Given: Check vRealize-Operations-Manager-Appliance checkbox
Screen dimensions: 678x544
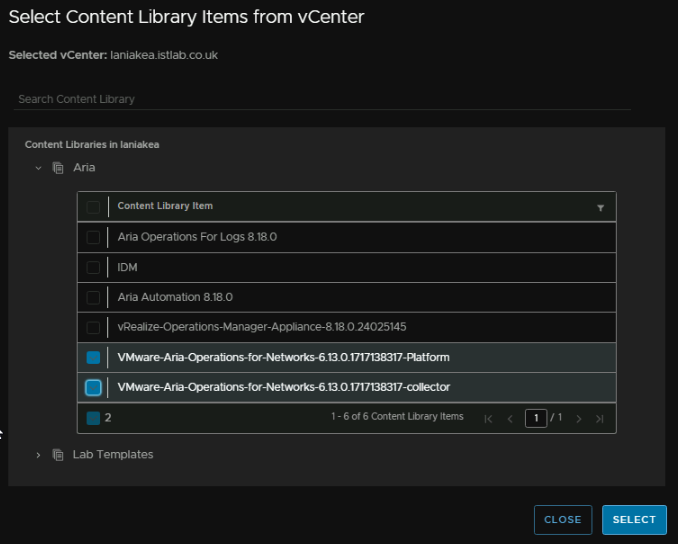Looking at the screenshot, I should pyautogui.click(x=93, y=327).
